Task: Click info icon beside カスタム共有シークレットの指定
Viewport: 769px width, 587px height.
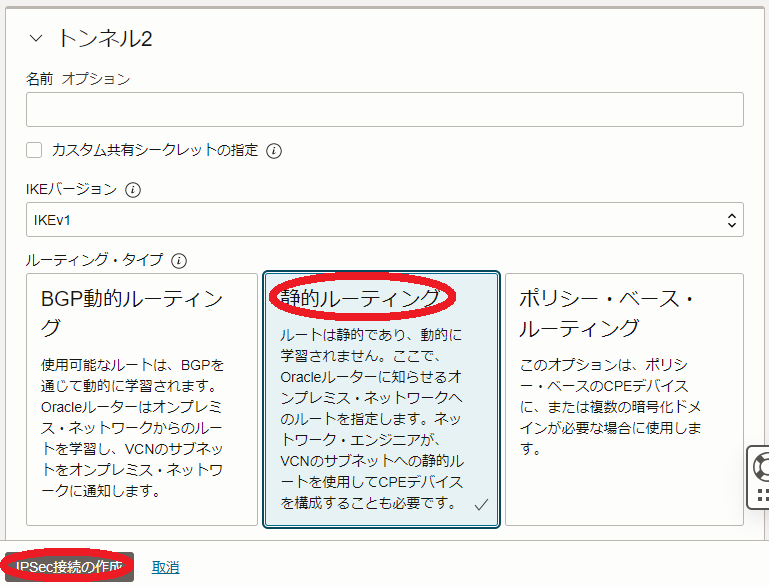Action: click(274, 151)
